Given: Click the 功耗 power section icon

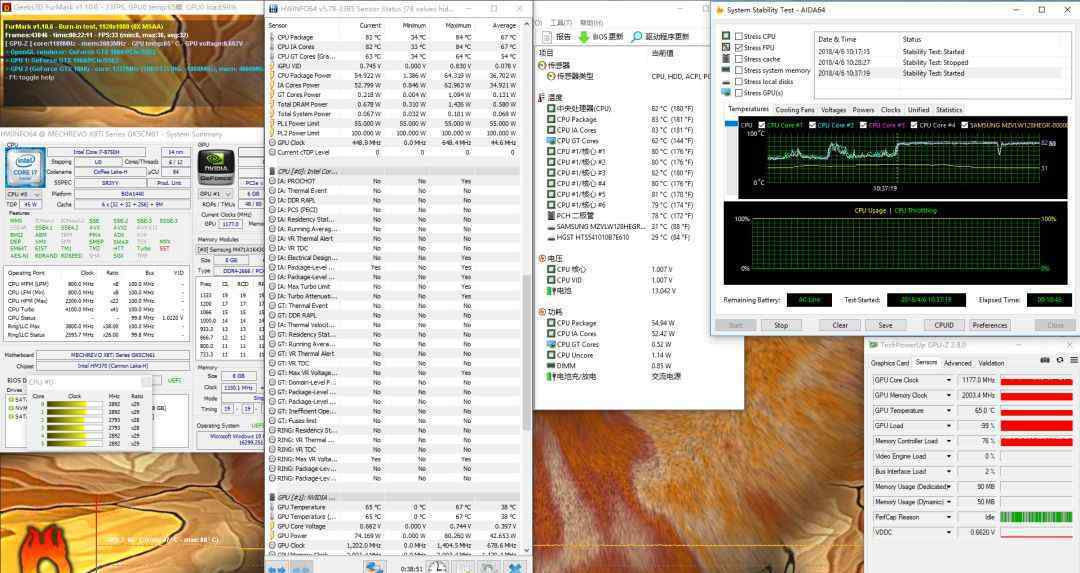Looking at the screenshot, I should pyautogui.click(x=542, y=312).
